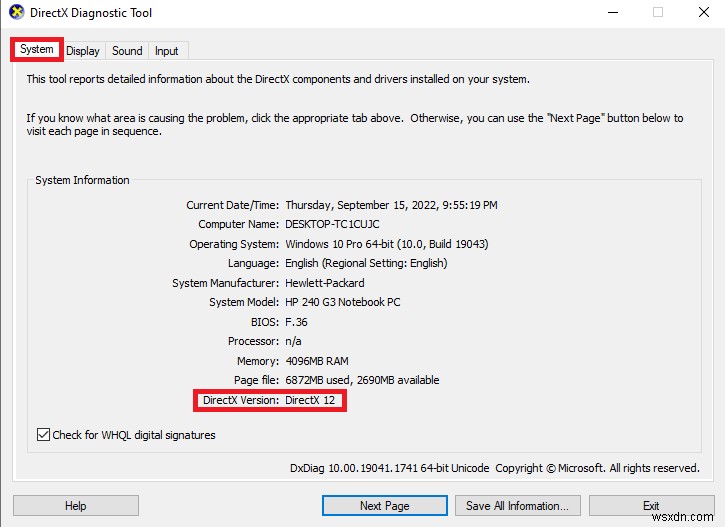
Task: Click manufacturer value Hewlett-Packard
Action: 325,282
